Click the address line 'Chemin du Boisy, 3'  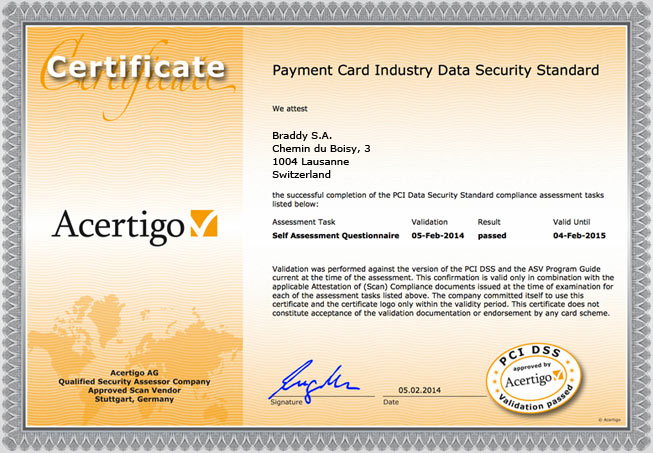321,149
